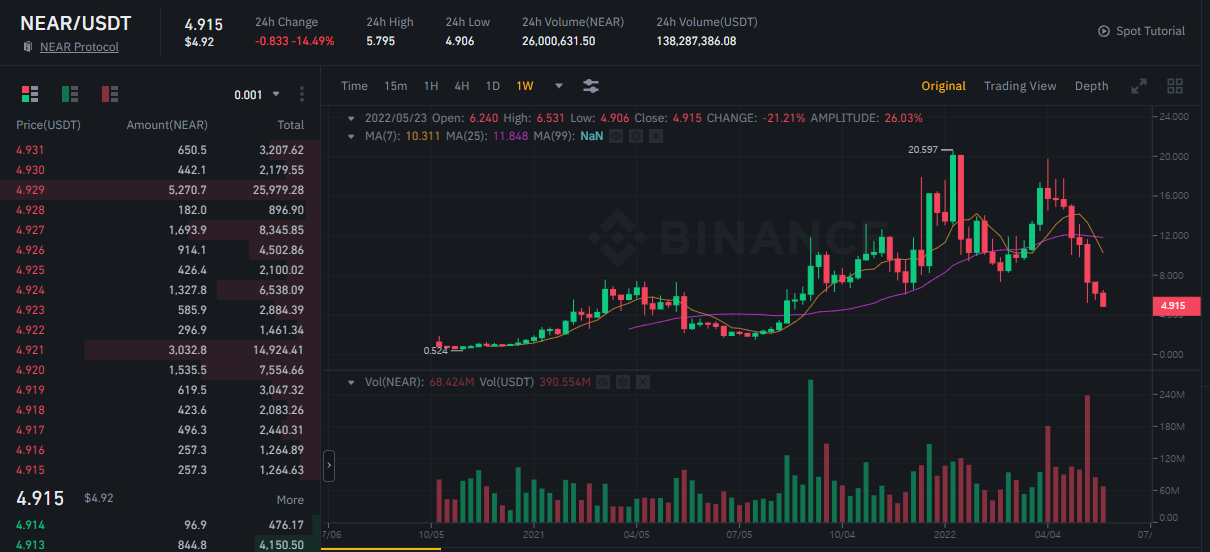Select sell order at price 4.929

tap(160, 190)
